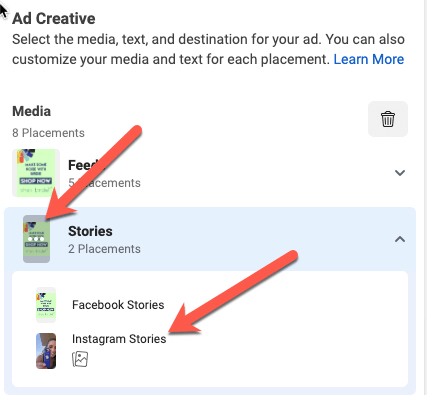Click the image stack icon under Instagram Stories
This screenshot has width=427, height=395.
[x=80, y=359]
